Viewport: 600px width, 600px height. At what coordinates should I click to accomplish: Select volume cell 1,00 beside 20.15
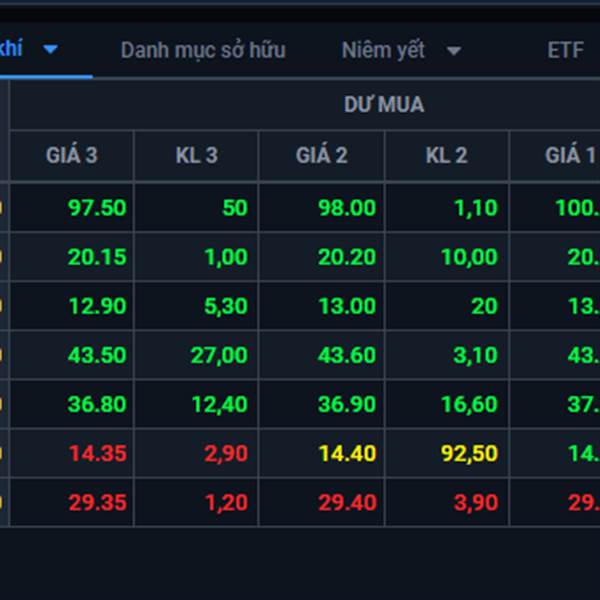197,256
